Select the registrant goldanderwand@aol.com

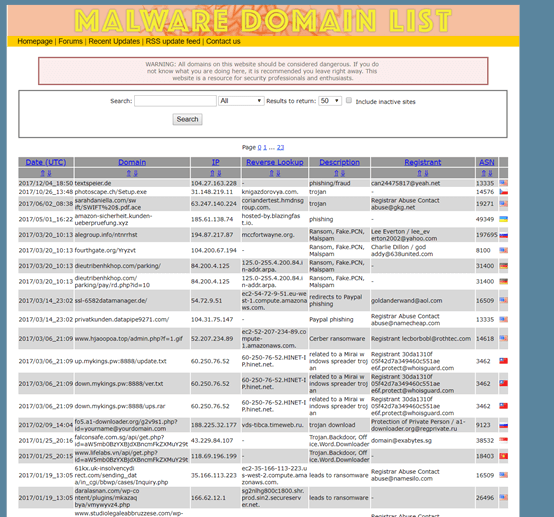[407, 300]
